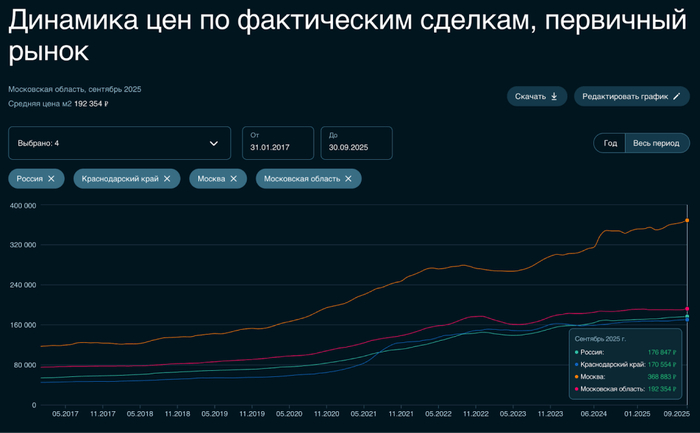The width and height of the screenshot is (700, 433).
Task: Click the Краснодарский край chip label
Action: (118, 178)
